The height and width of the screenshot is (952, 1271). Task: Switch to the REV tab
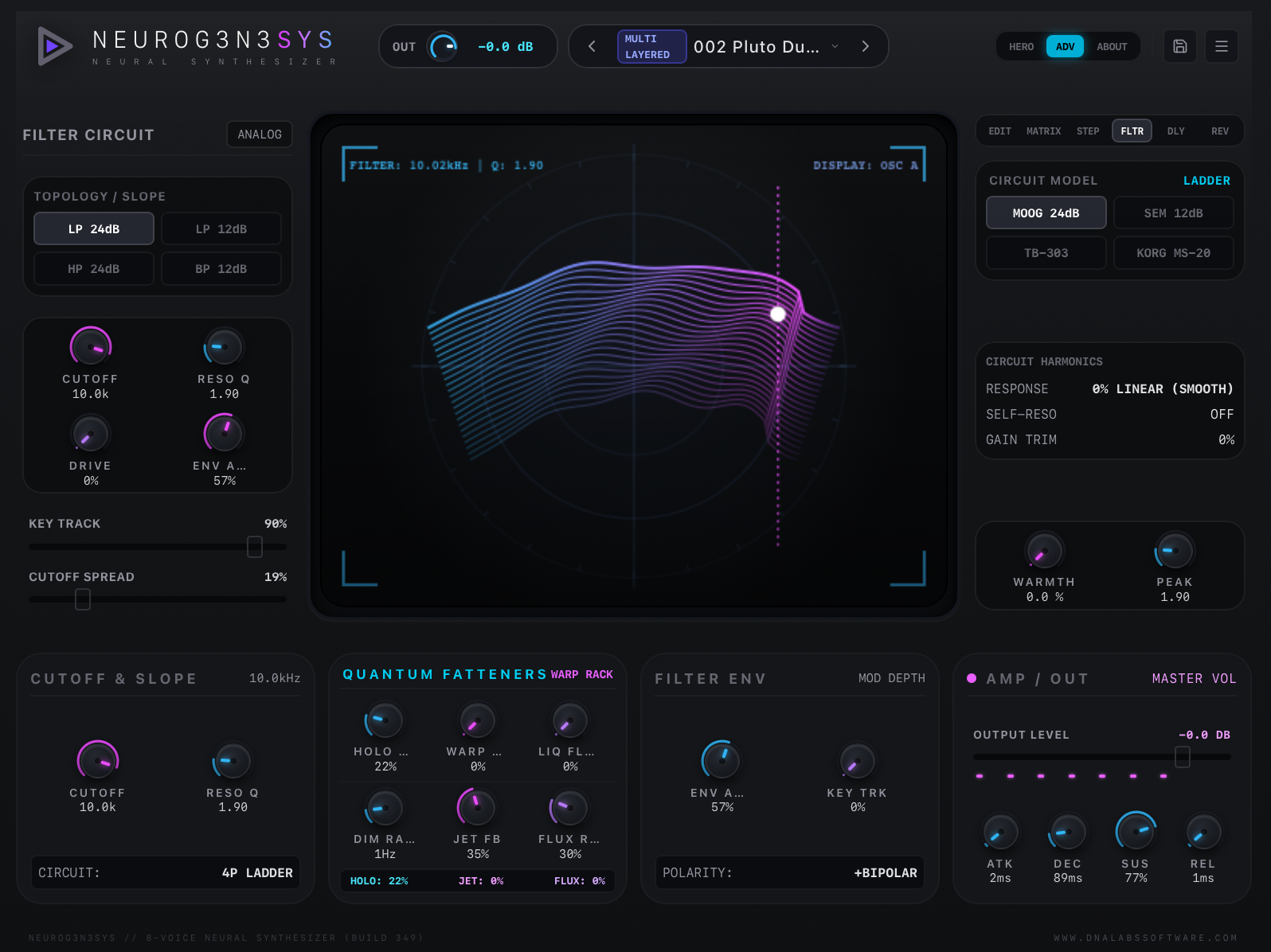coord(1220,131)
